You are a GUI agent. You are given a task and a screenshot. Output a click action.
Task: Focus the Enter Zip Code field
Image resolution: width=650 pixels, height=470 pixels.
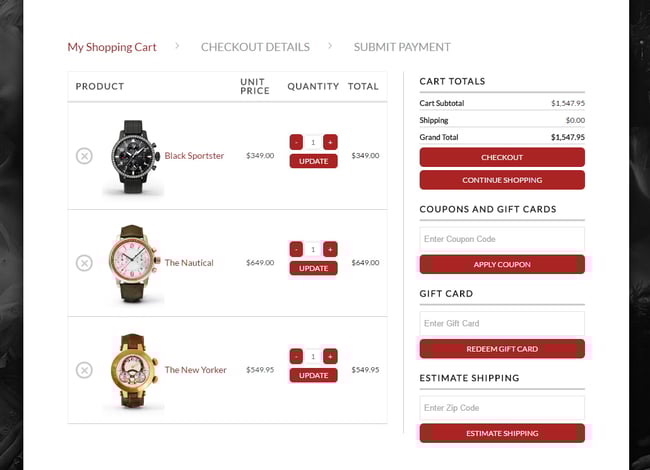502,408
